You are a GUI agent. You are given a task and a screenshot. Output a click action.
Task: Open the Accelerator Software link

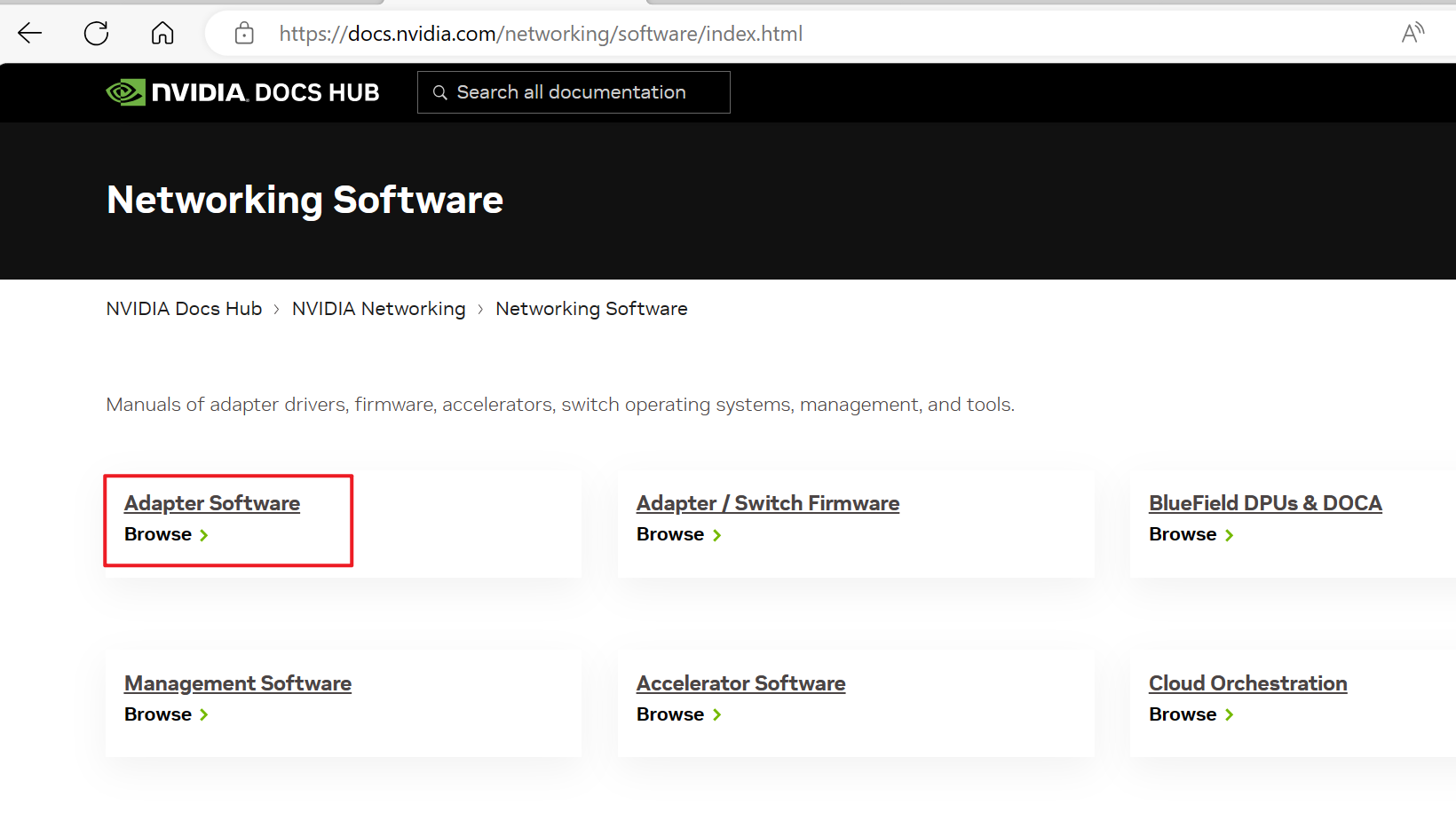(740, 683)
